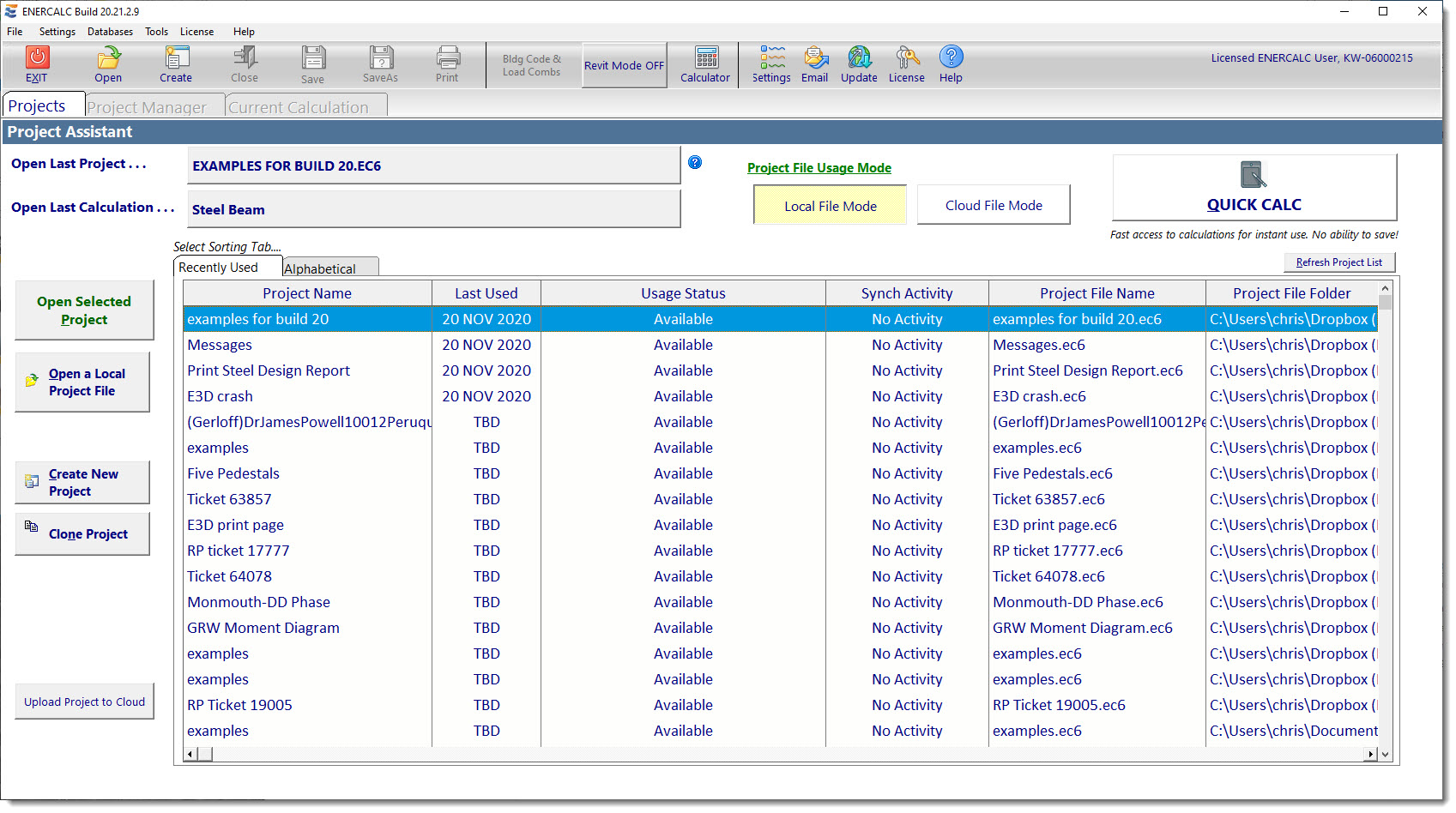Click the red EXIT power icon
Image resolution: width=1456 pixels, height=813 pixels.
click(x=37, y=58)
